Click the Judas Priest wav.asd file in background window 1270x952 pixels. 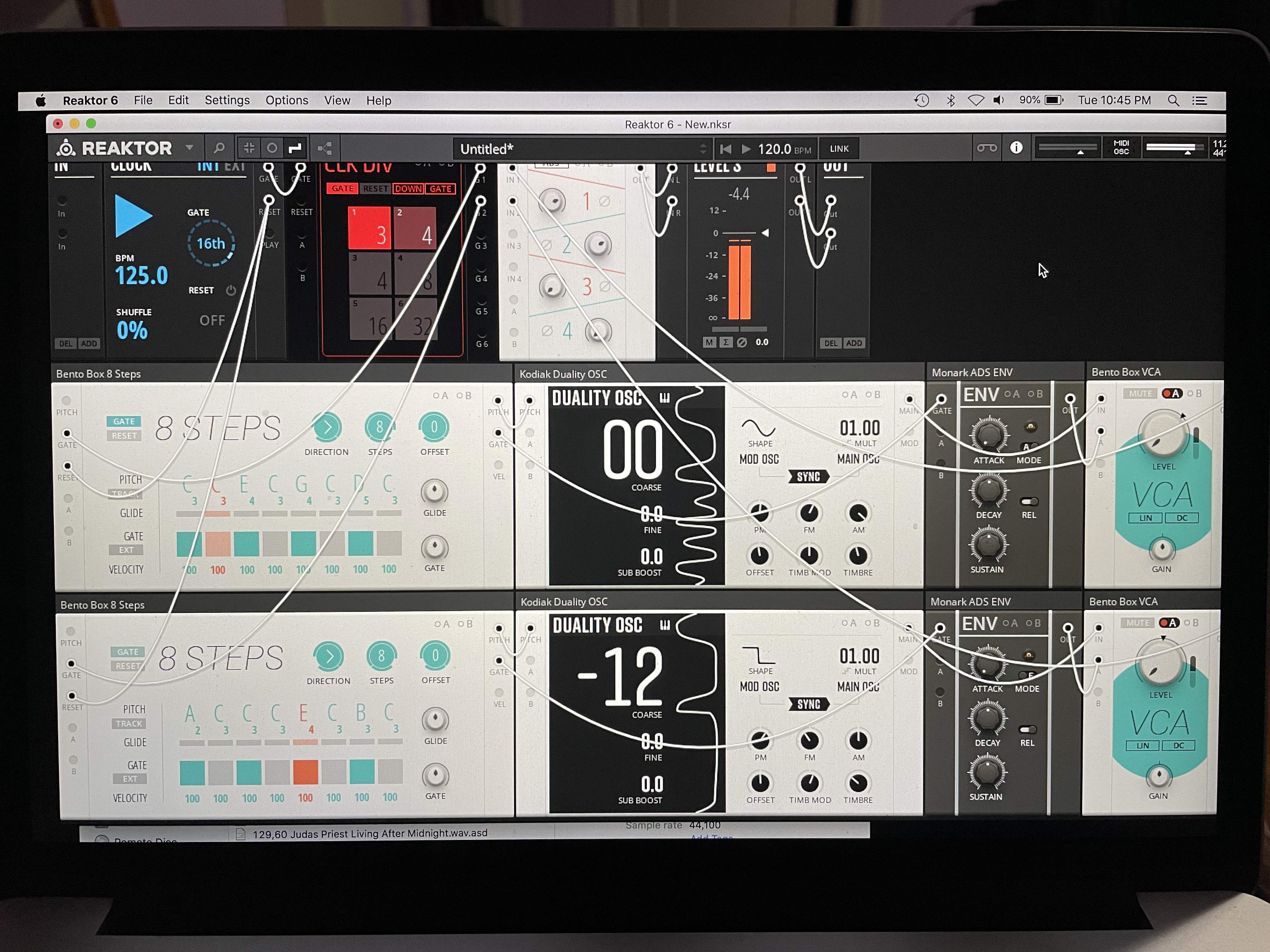[370, 834]
